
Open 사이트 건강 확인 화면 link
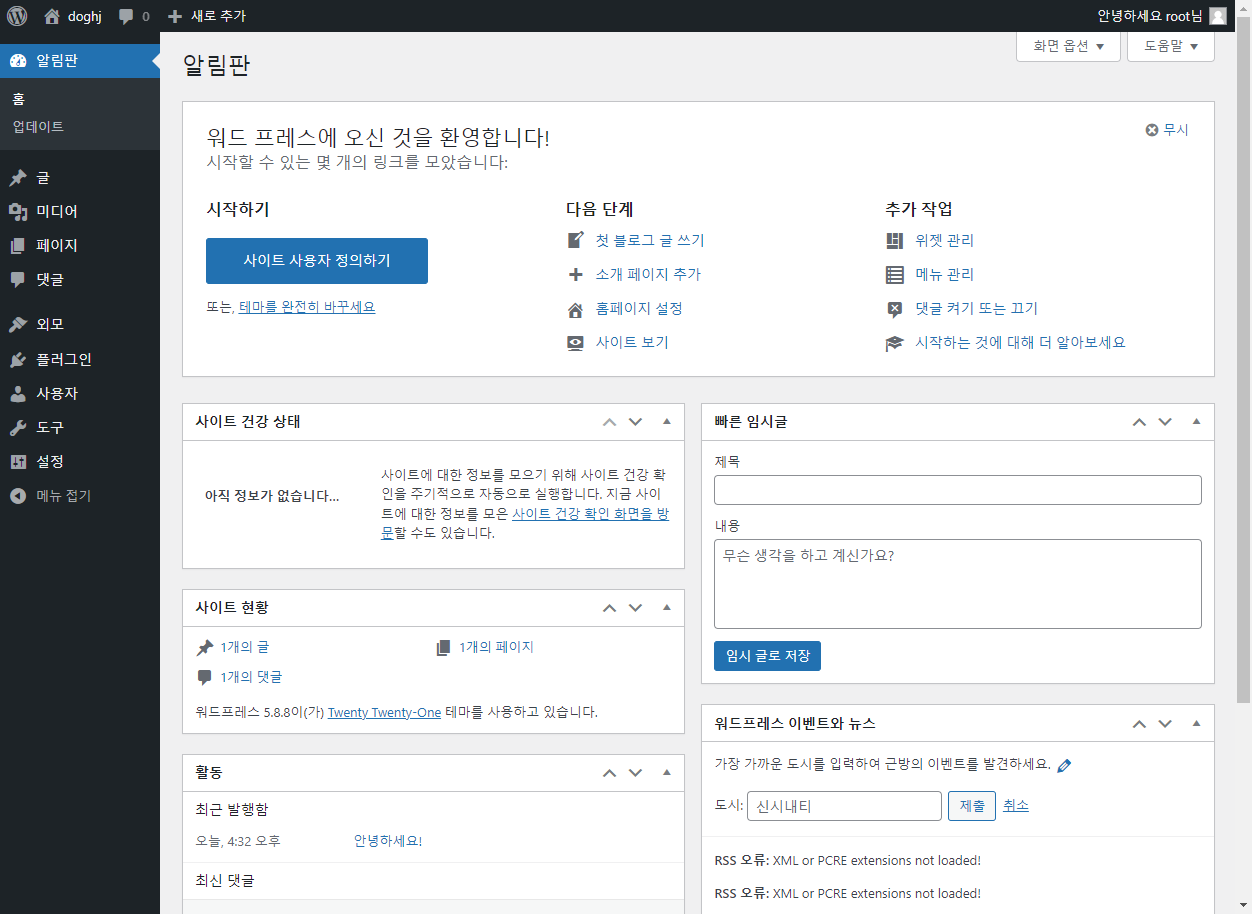click(x=590, y=514)
